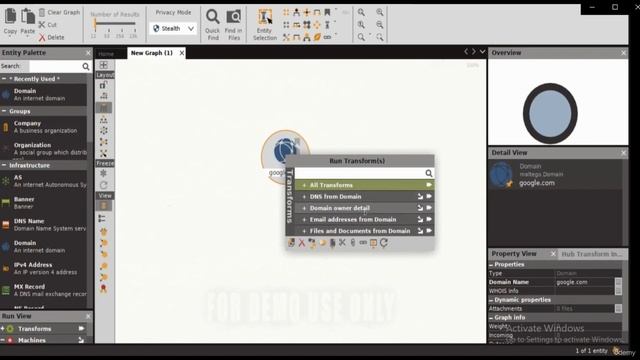640x360 pixels.
Task: Click the layout lock icon below Layout
Action: pyautogui.click(x=104, y=85)
